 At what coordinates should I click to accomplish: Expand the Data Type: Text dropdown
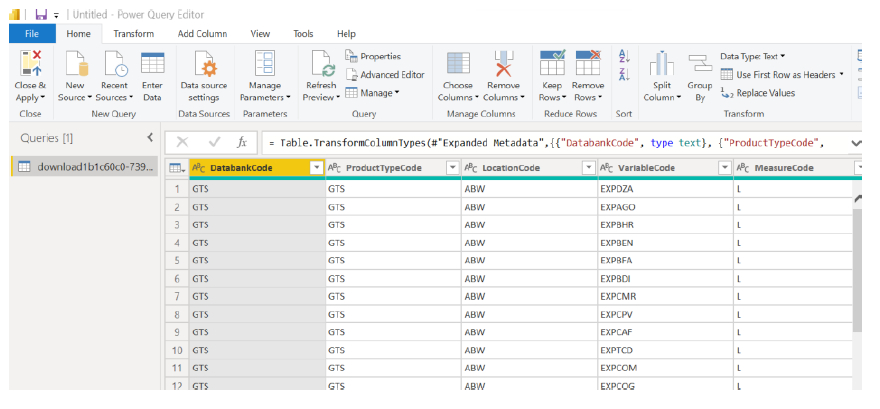[753, 56]
